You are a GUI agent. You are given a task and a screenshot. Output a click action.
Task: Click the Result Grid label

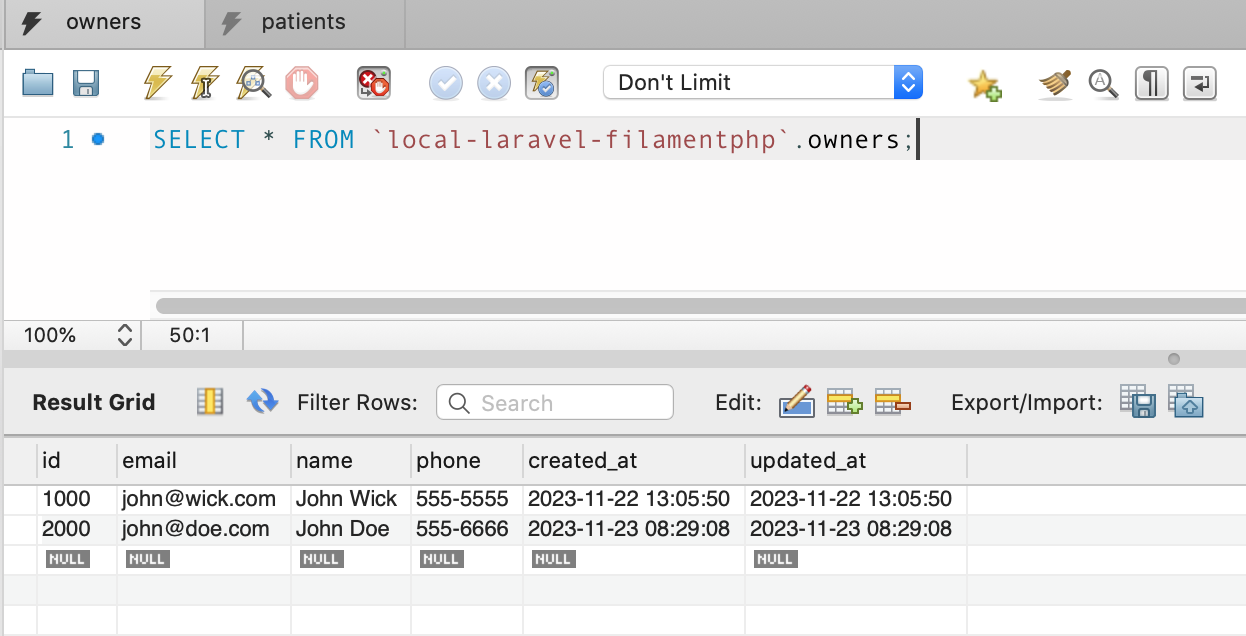(x=94, y=403)
